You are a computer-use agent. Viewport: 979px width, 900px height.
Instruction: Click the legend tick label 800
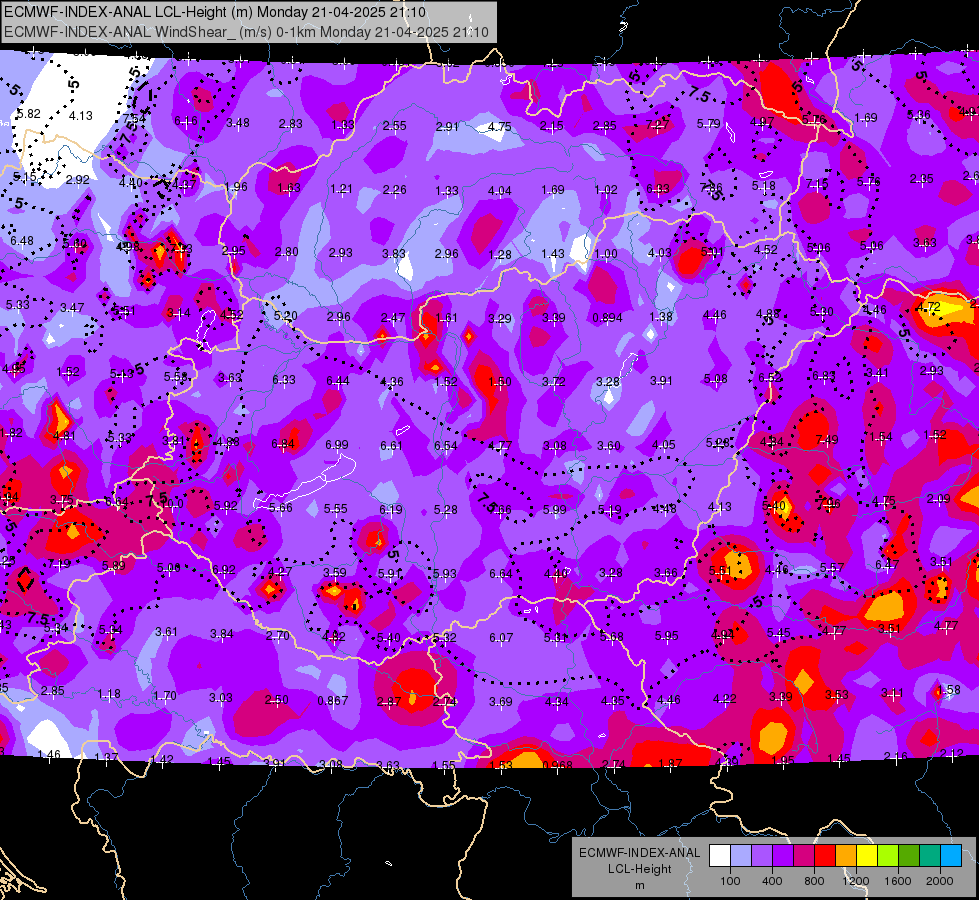pos(814,881)
